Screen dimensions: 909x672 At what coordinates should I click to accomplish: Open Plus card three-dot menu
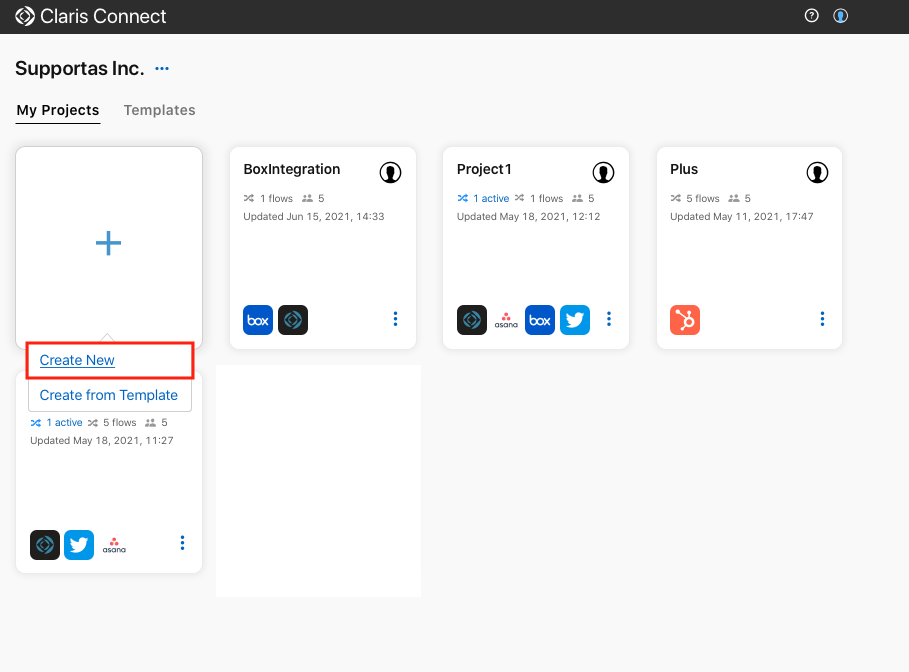[822, 319]
